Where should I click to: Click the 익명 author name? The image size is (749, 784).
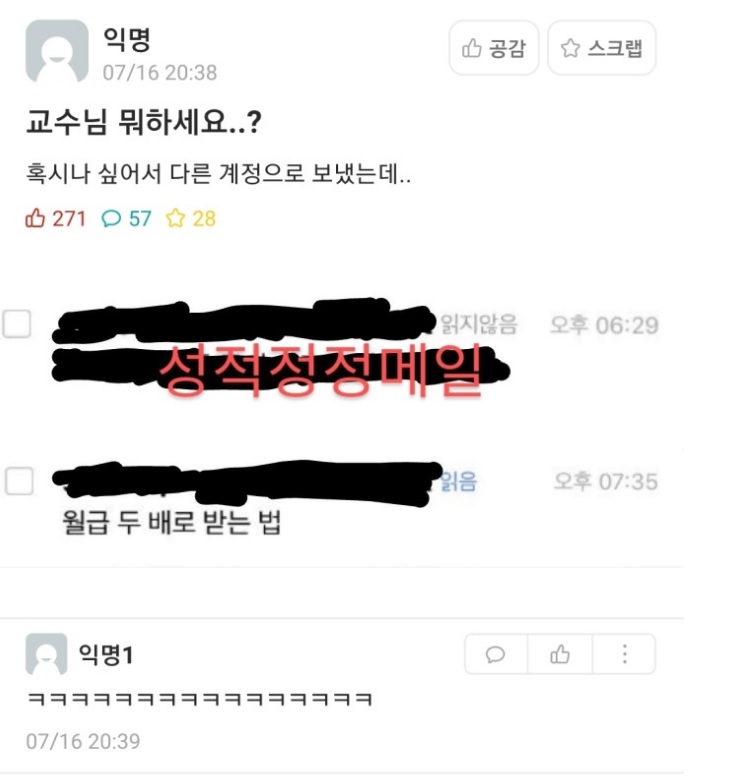[x=126, y=39]
